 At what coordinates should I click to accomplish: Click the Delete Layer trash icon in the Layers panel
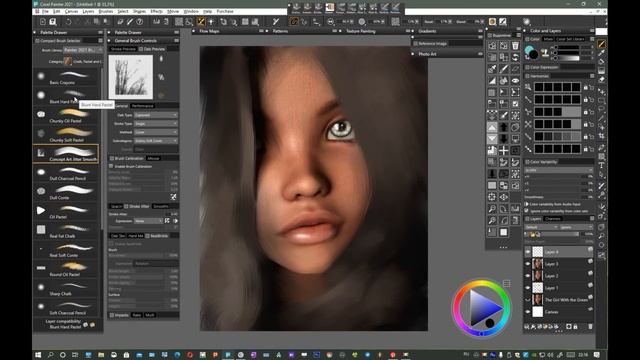tap(590, 327)
